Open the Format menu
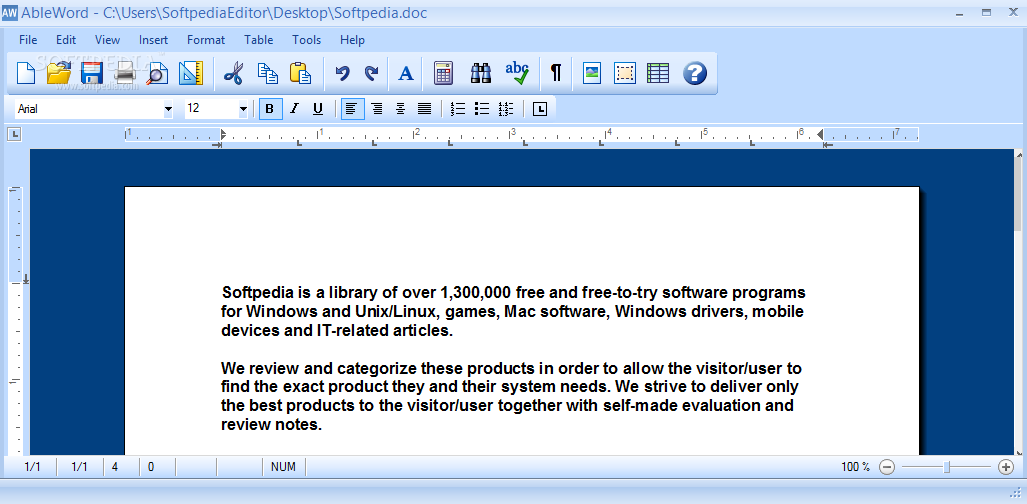This screenshot has width=1027, height=504. click(206, 40)
